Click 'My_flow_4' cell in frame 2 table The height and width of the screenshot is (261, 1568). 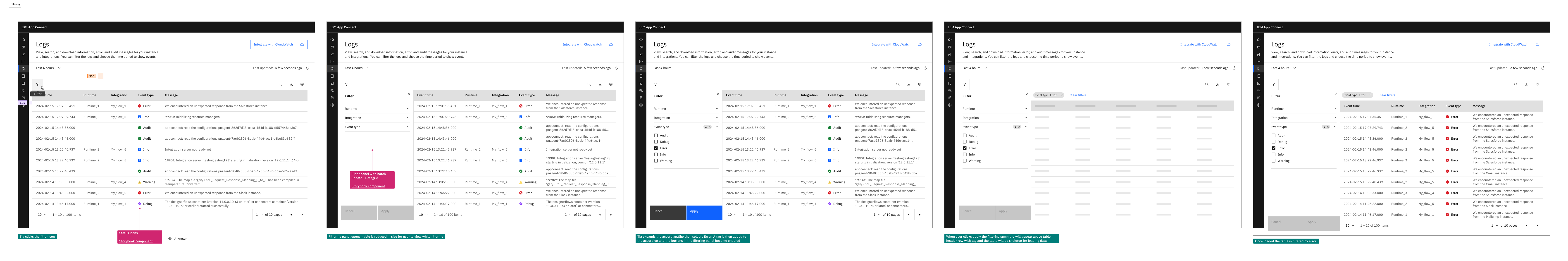click(x=500, y=182)
